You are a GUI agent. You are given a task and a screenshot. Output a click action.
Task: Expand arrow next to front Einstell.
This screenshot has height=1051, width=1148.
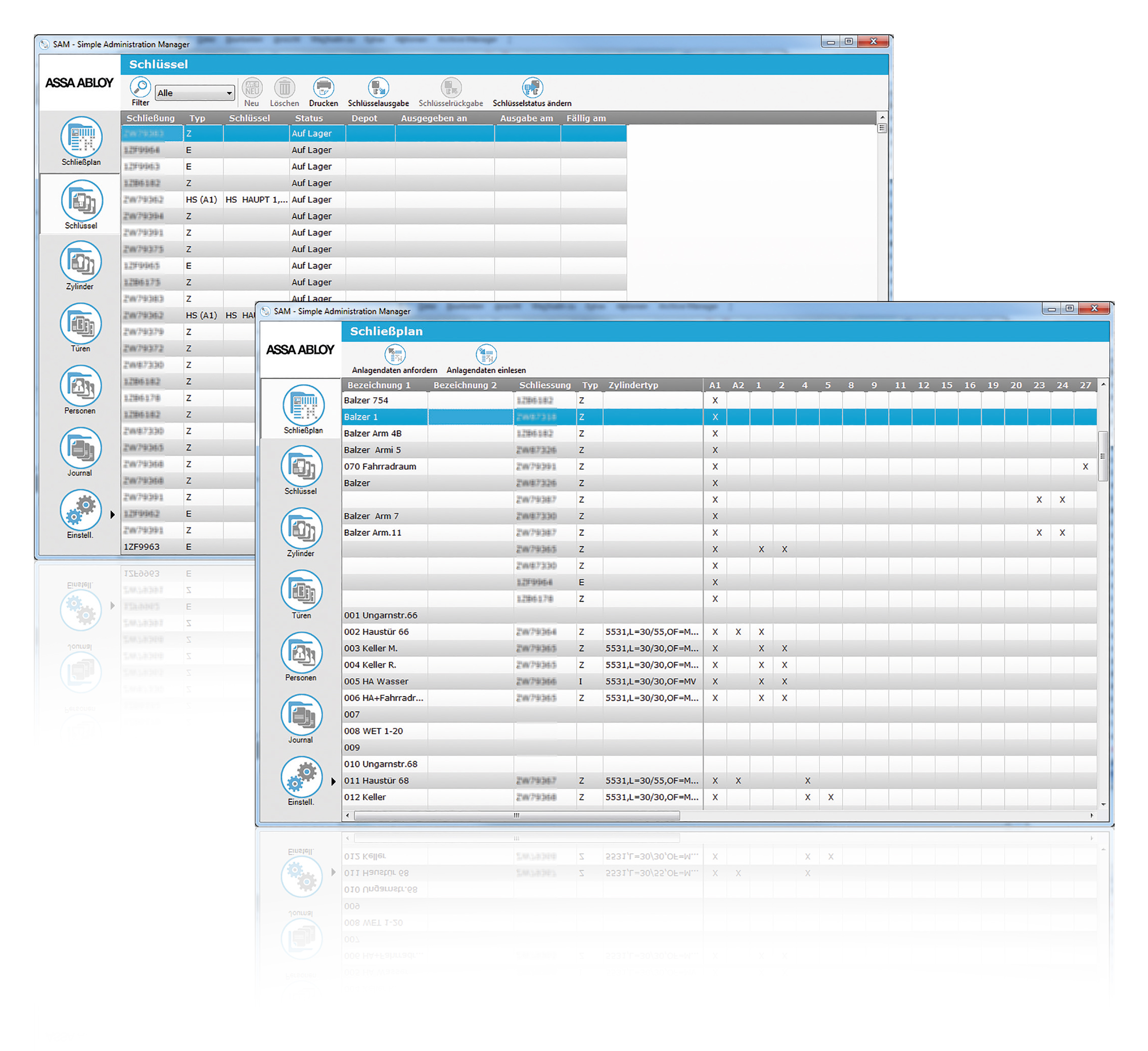[334, 782]
